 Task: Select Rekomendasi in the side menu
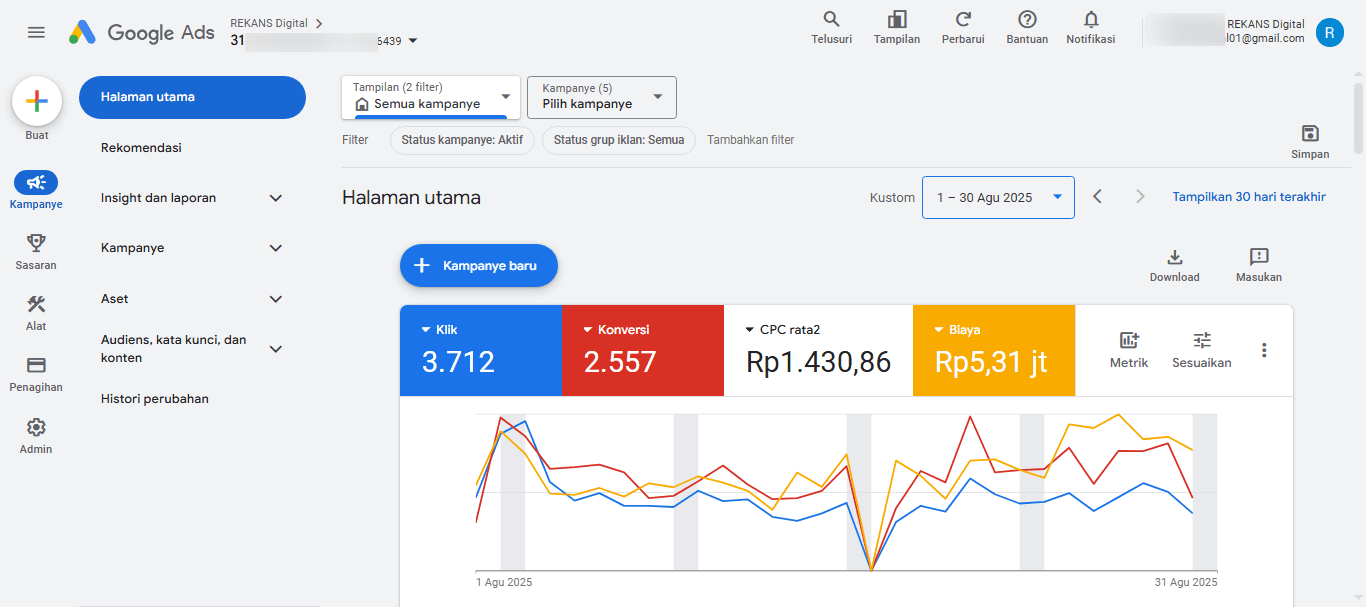[x=141, y=148]
